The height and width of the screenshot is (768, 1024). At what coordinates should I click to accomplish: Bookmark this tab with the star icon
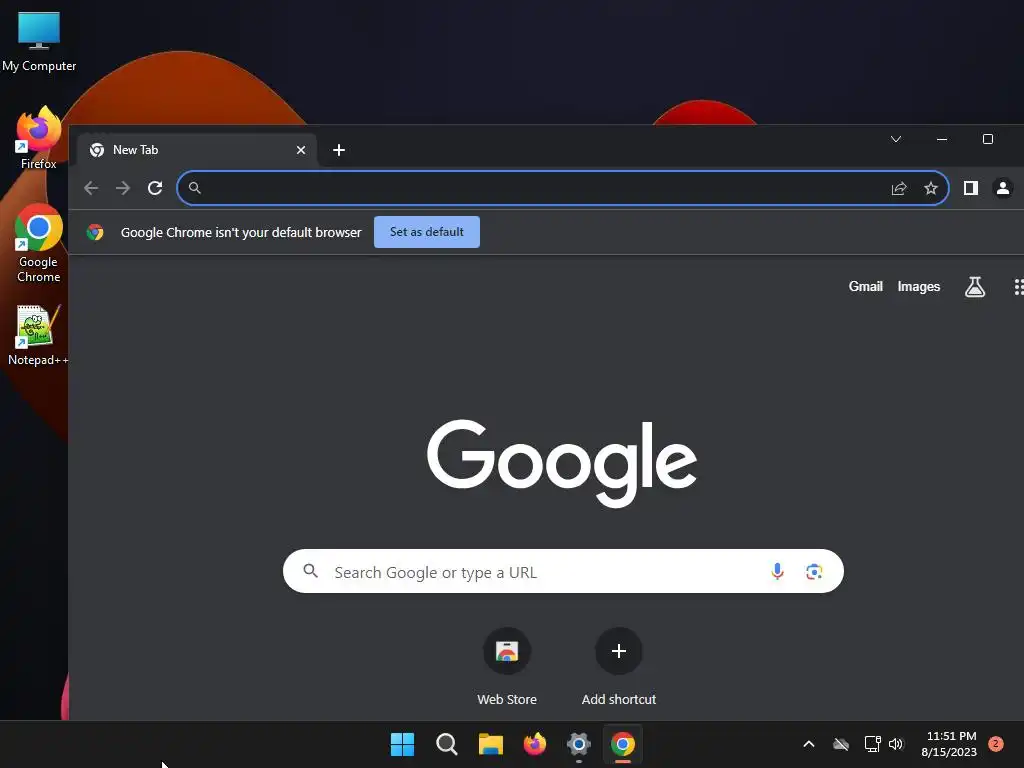[x=931, y=188]
